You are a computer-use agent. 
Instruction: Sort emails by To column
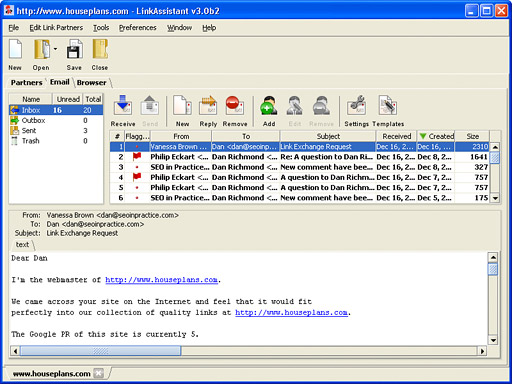[246, 136]
